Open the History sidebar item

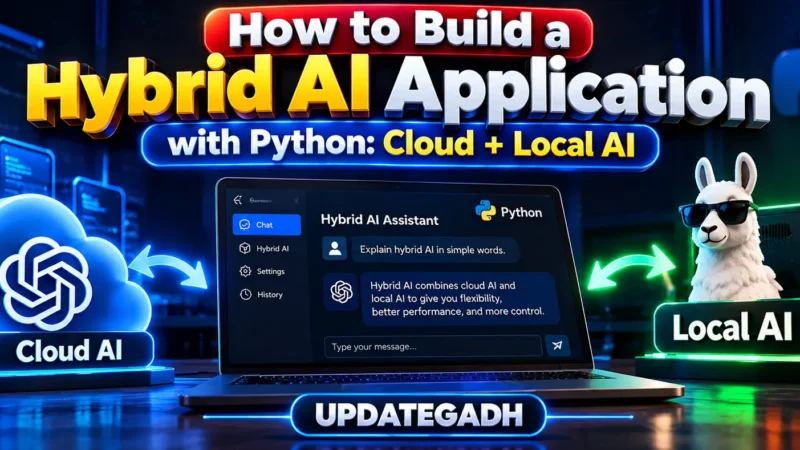pyautogui.click(x=262, y=294)
